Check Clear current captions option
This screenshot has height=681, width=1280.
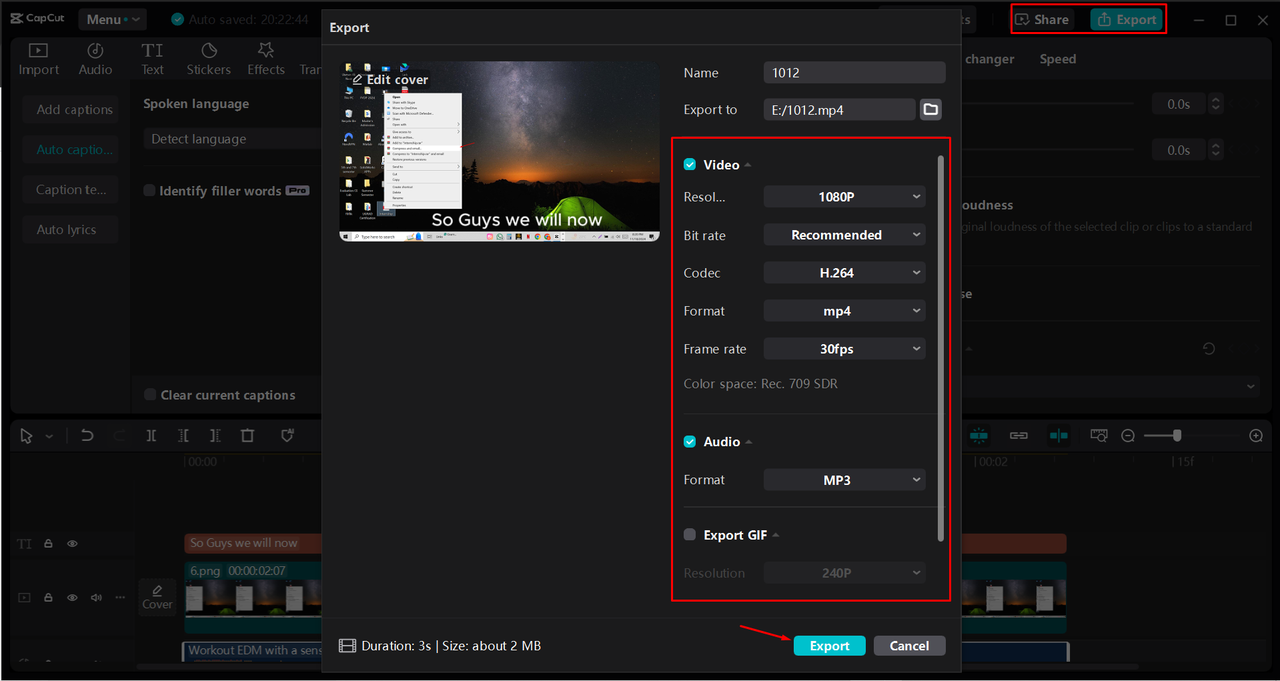pyautogui.click(x=150, y=395)
